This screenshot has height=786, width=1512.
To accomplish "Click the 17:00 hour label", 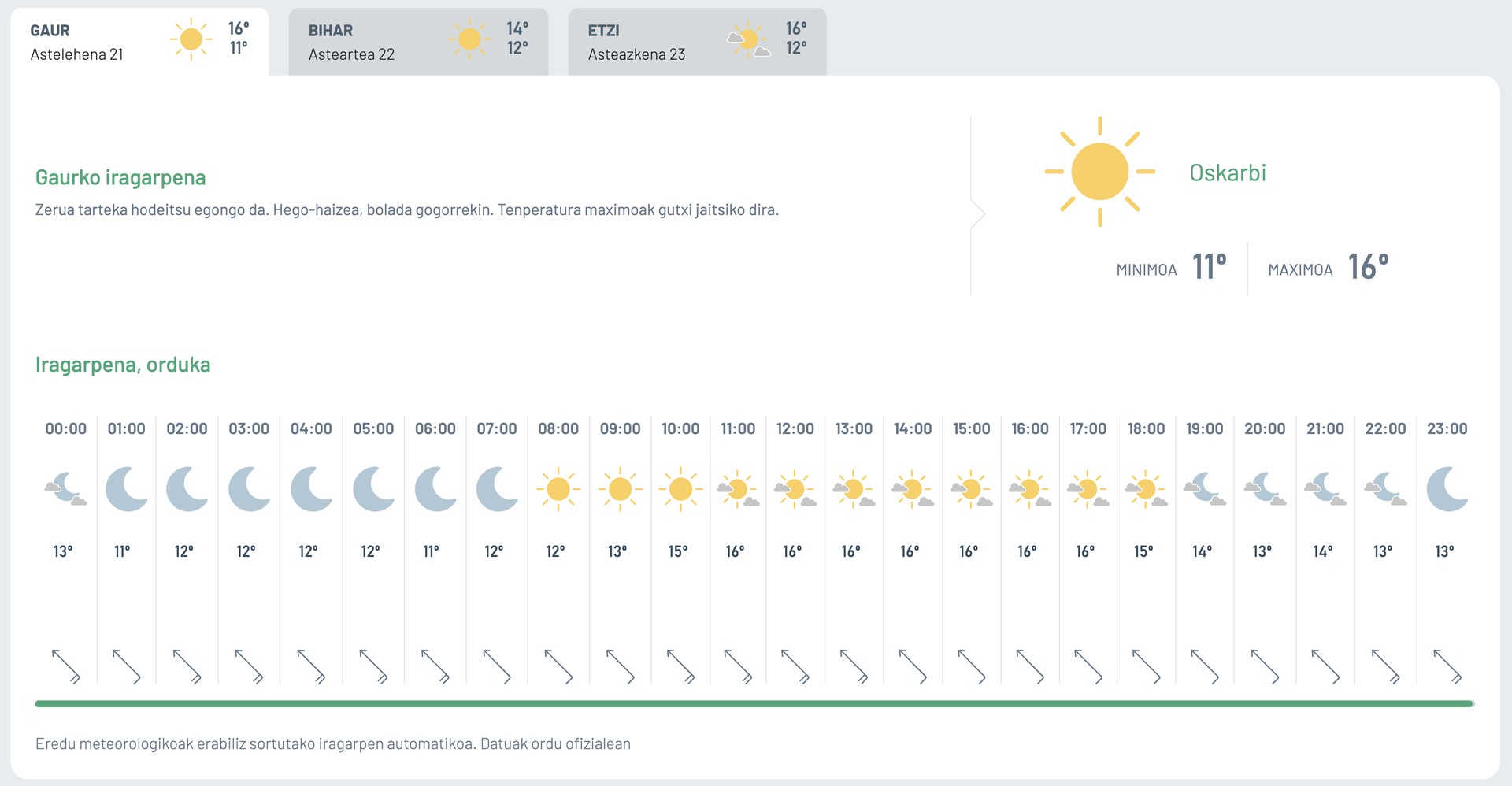I will pyautogui.click(x=1088, y=428).
